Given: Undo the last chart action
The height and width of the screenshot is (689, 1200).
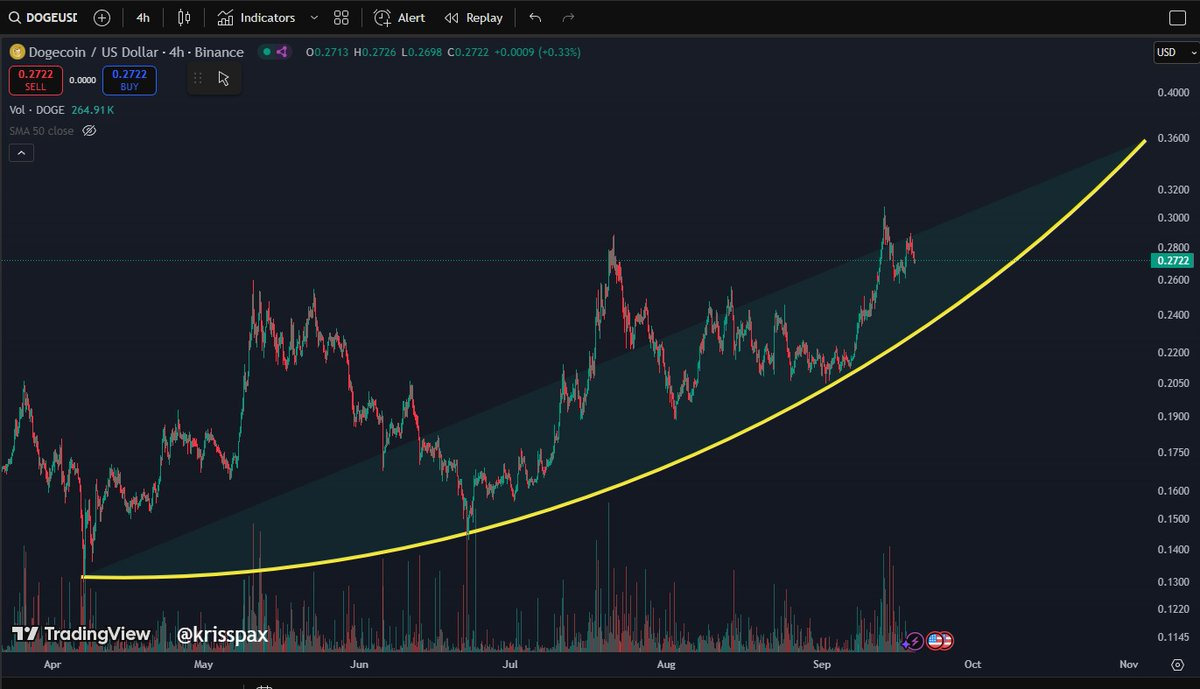Looking at the screenshot, I should point(535,18).
